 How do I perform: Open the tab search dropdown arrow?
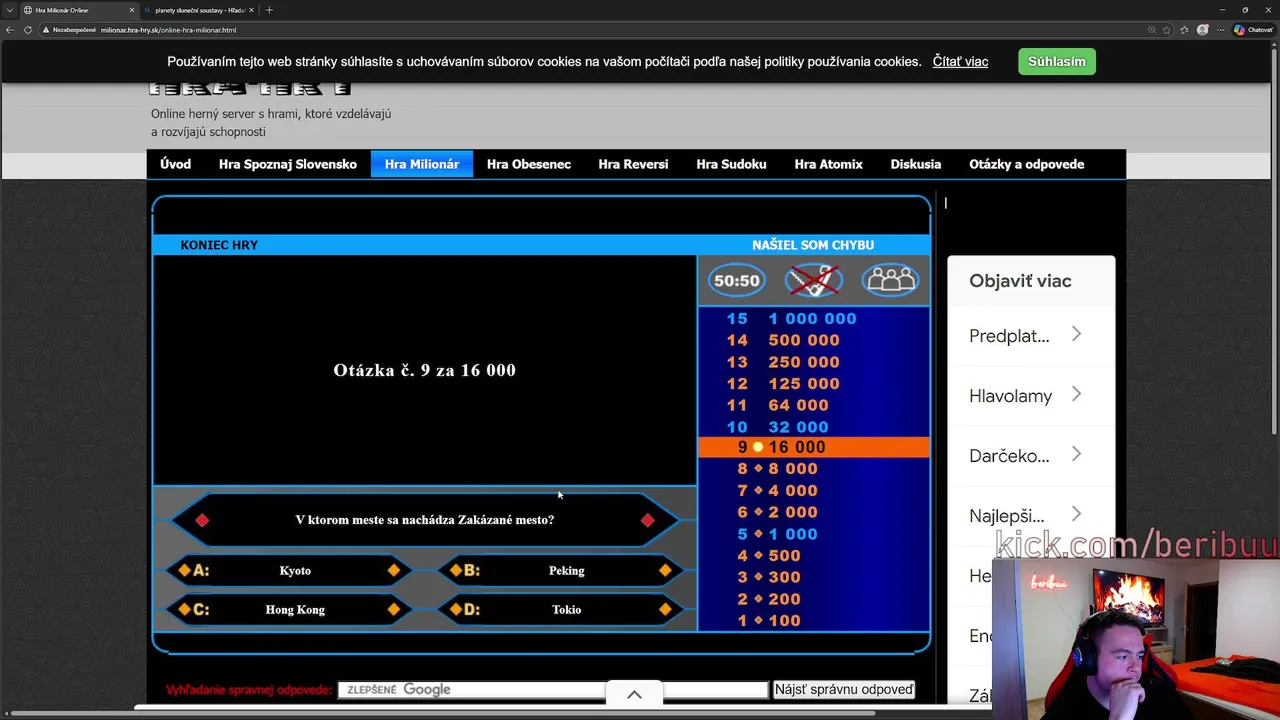tap(9, 10)
